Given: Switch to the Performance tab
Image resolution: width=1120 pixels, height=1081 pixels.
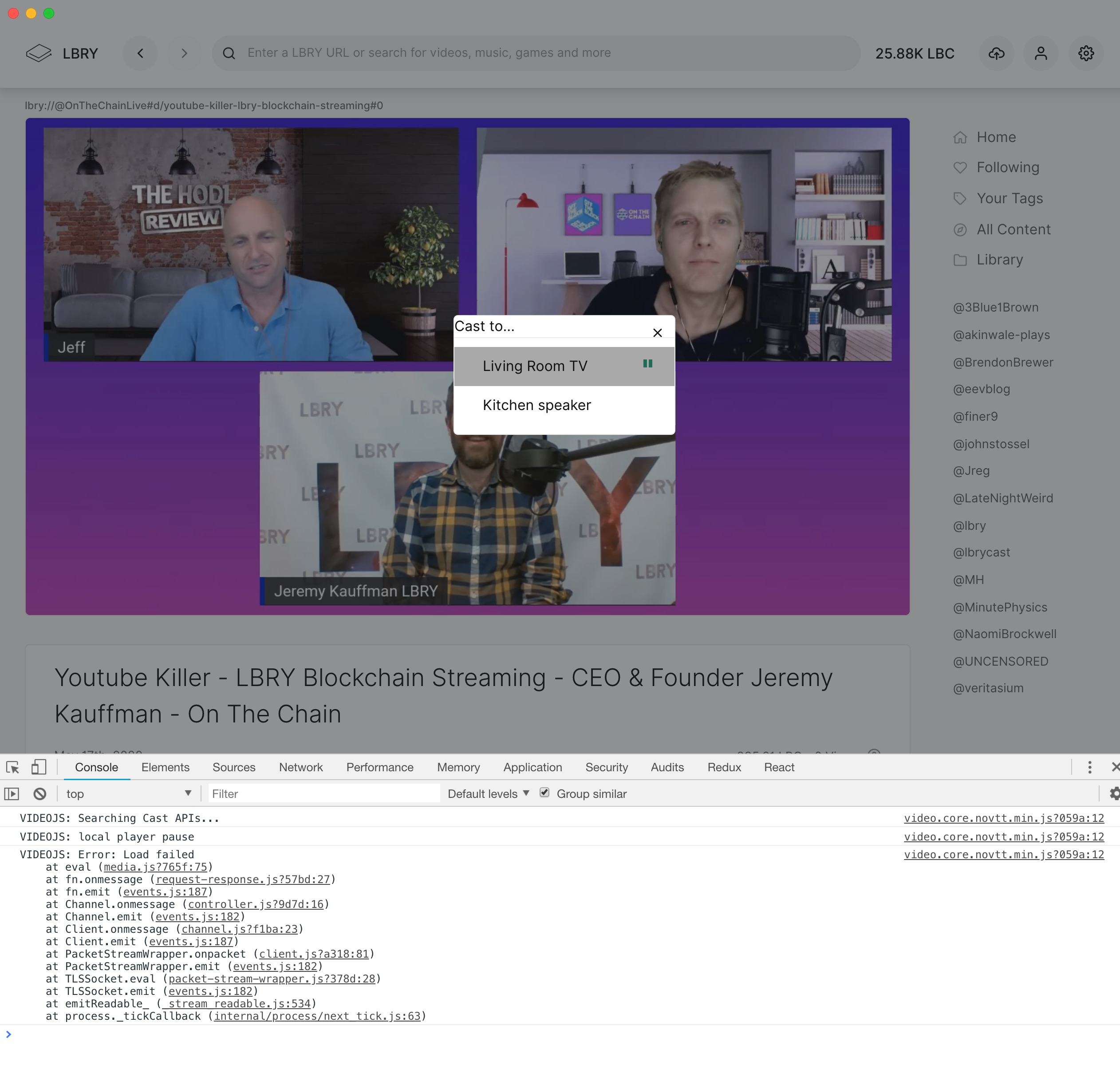Looking at the screenshot, I should (x=379, y=767).
